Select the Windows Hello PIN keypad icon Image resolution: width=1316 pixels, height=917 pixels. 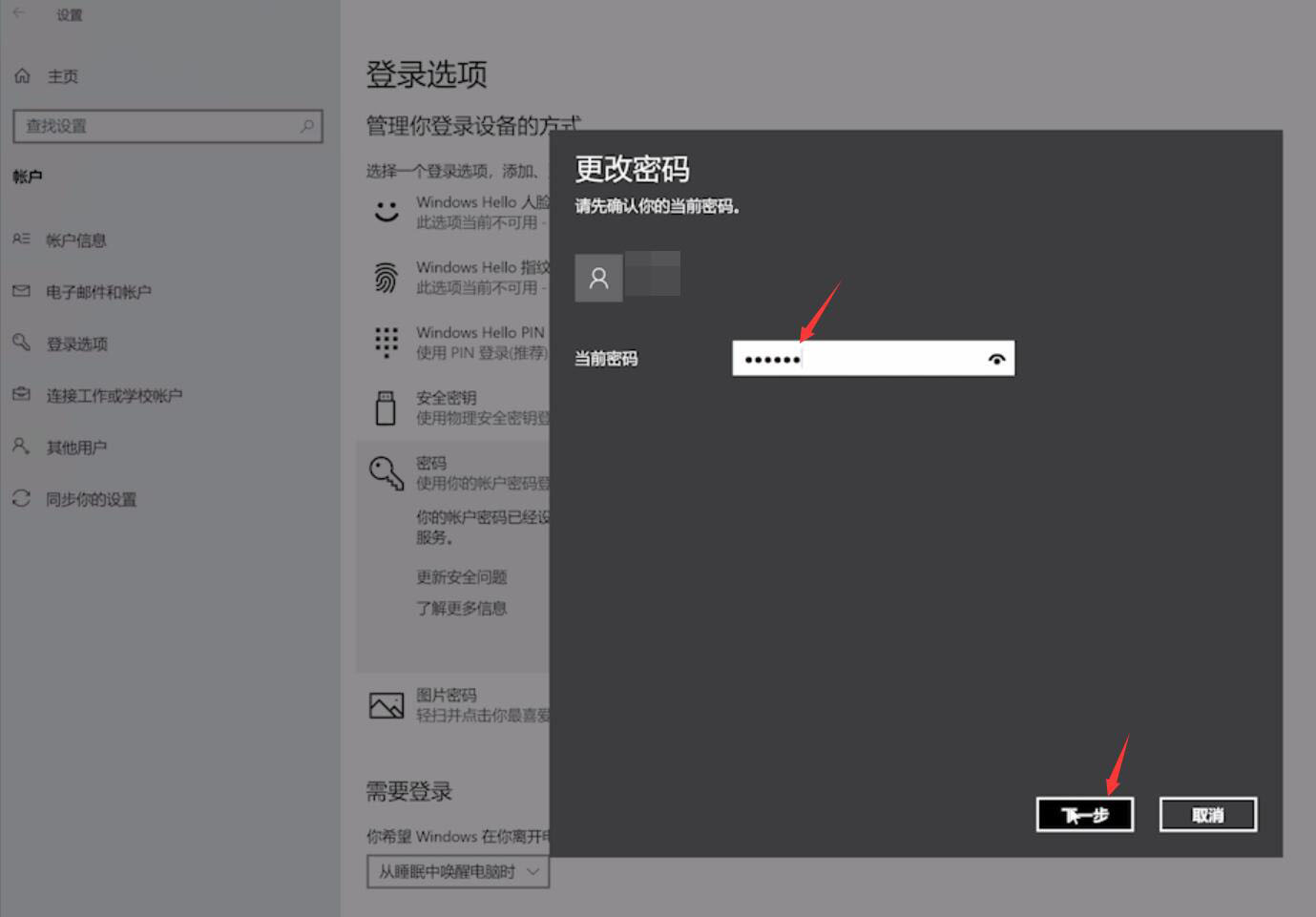coord(386,342)
